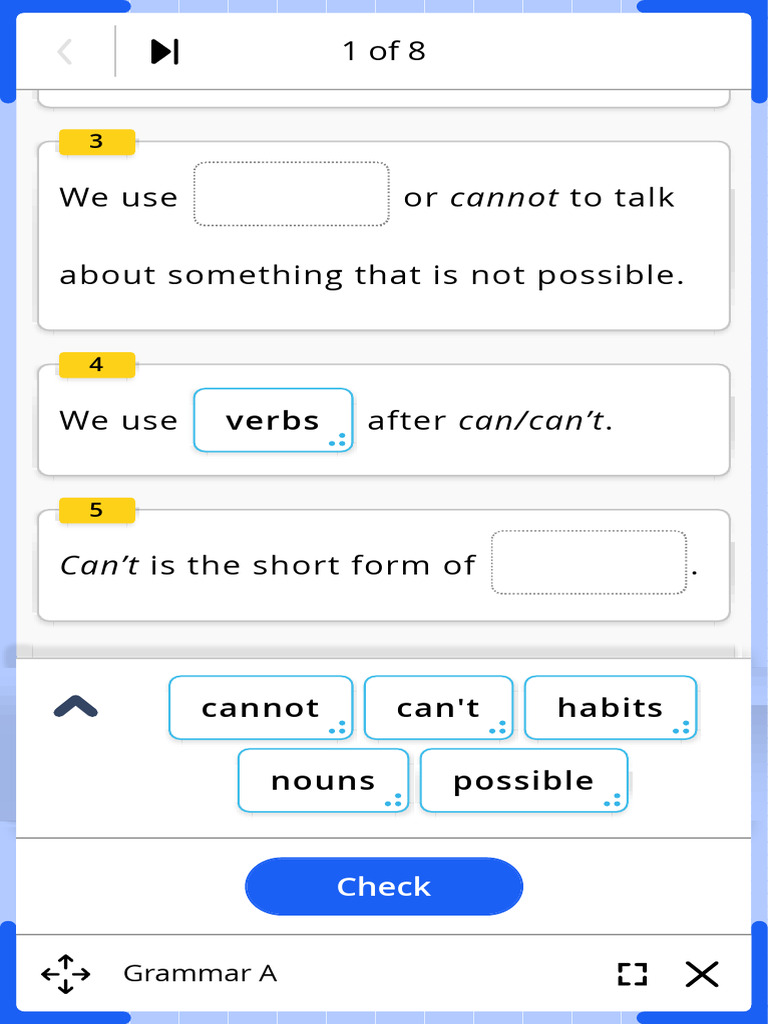The width and height of the screenshot is (768, 1024).
Task: Click the placed 'verbs' tile in sentence 4
Action: point(273,421)
